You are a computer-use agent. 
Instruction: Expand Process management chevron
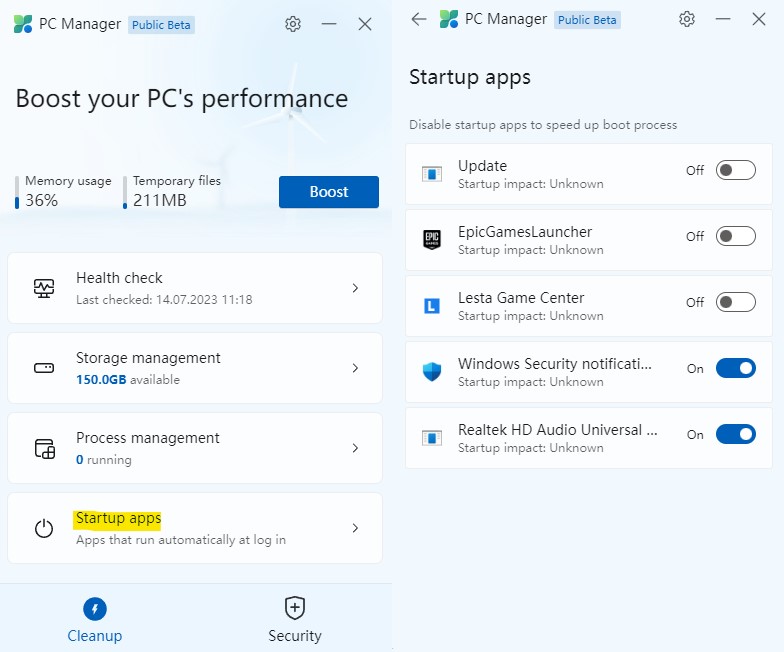(355, 448)
